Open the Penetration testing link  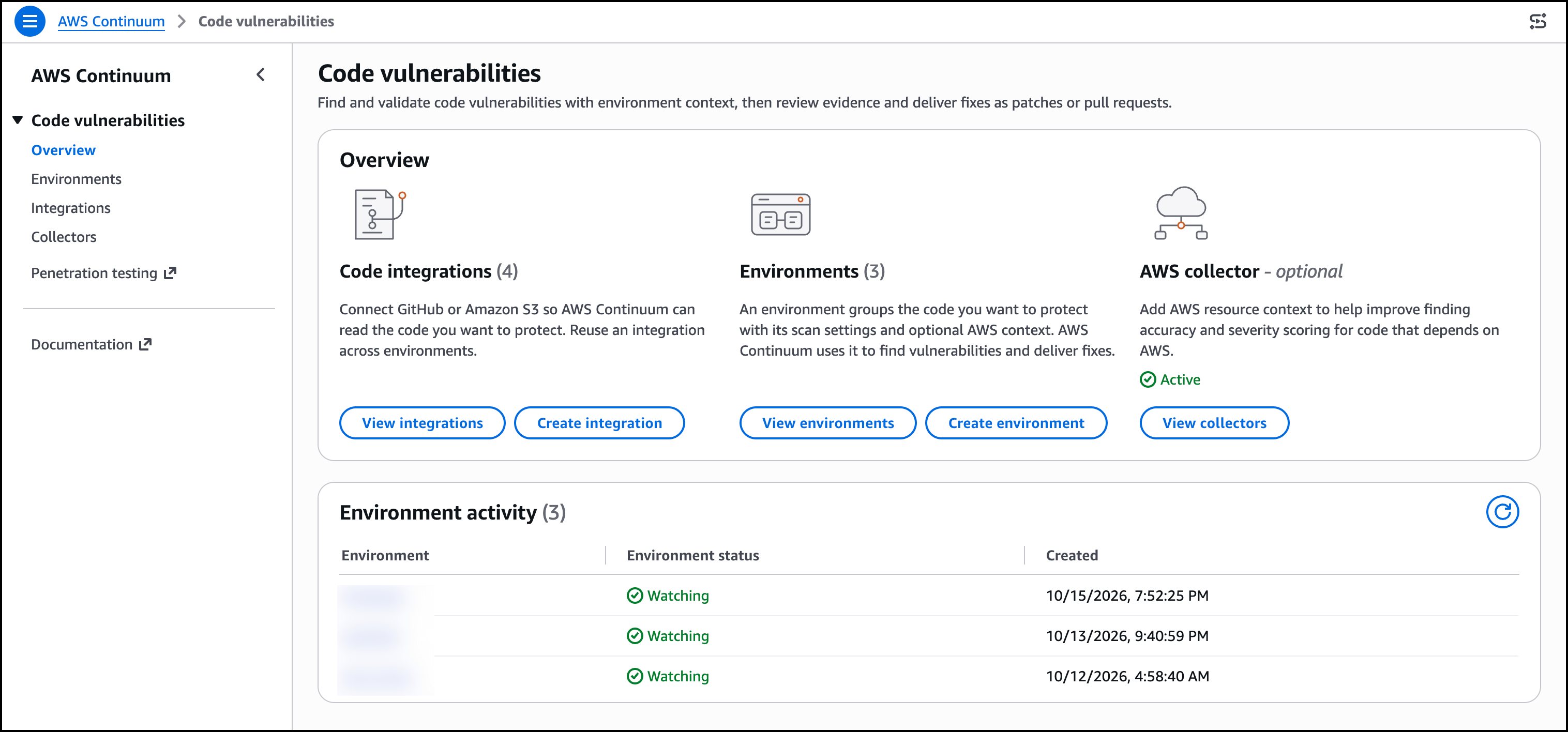(103, 273)
